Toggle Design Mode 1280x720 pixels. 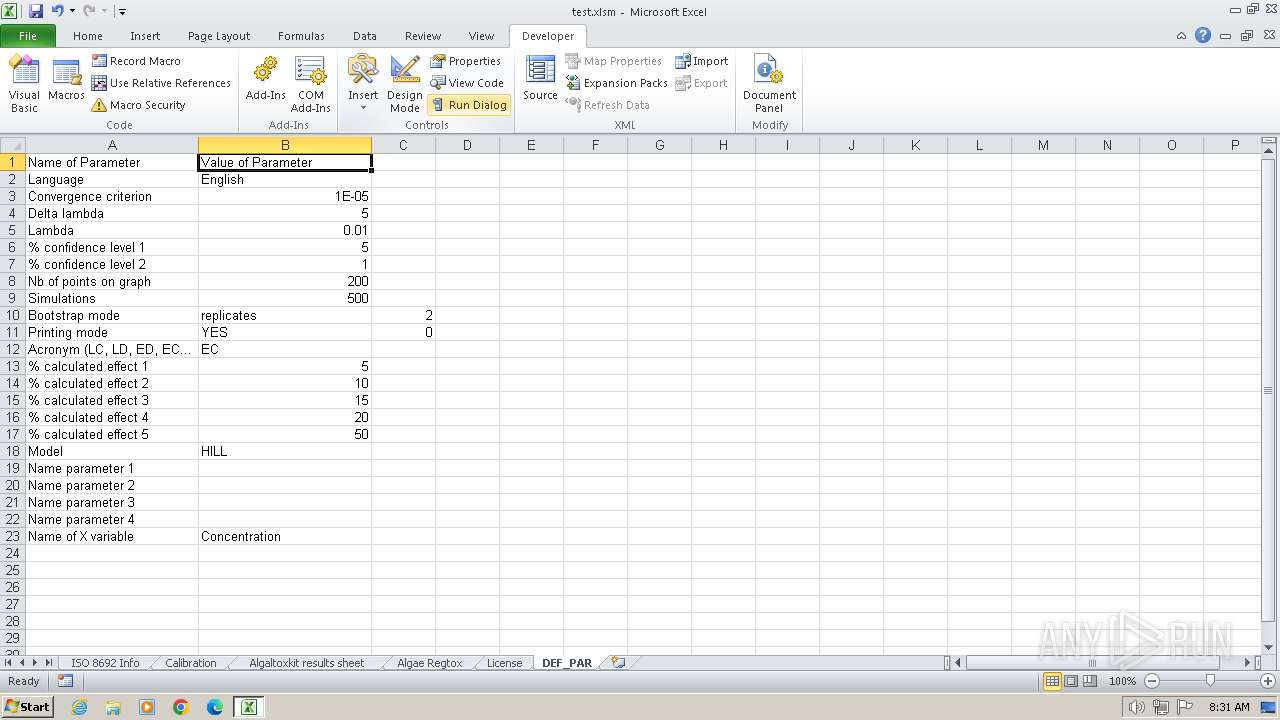[404, 84]
